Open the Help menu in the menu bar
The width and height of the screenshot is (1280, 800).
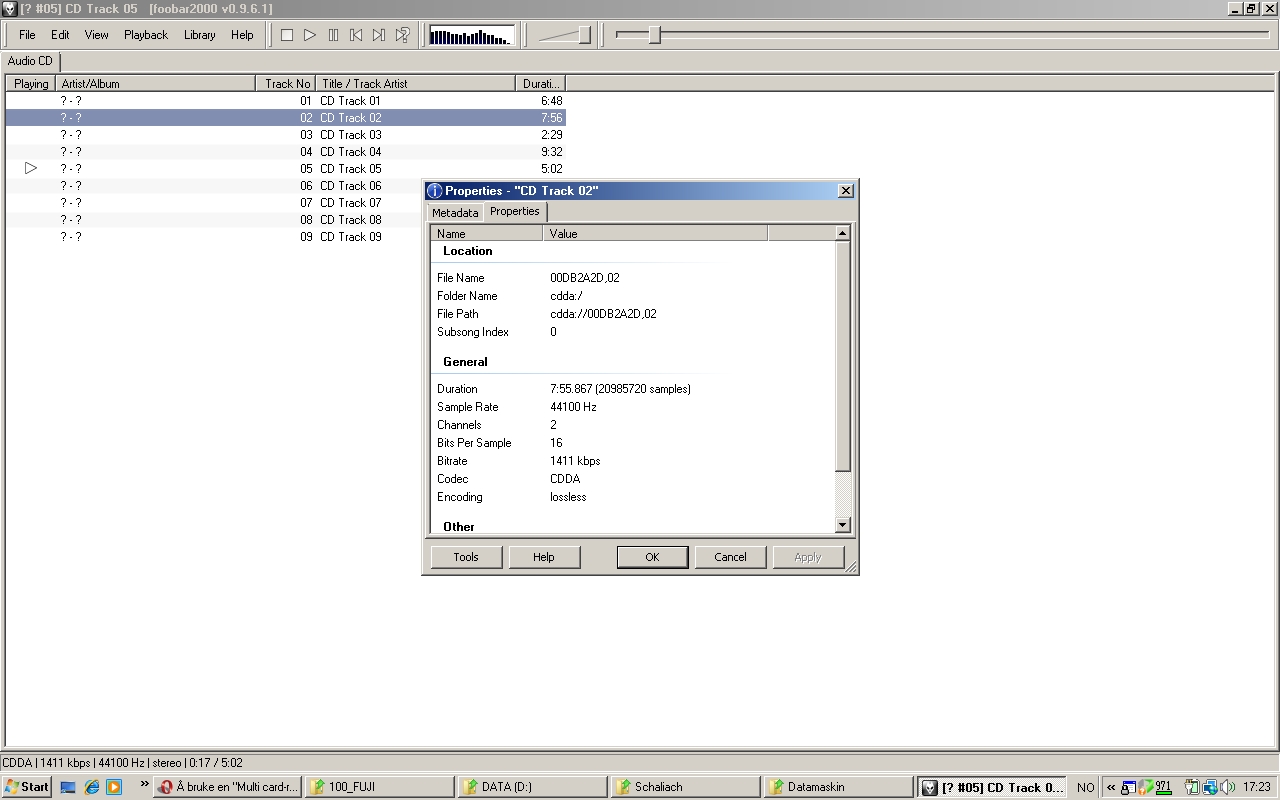tap(242, 35)
